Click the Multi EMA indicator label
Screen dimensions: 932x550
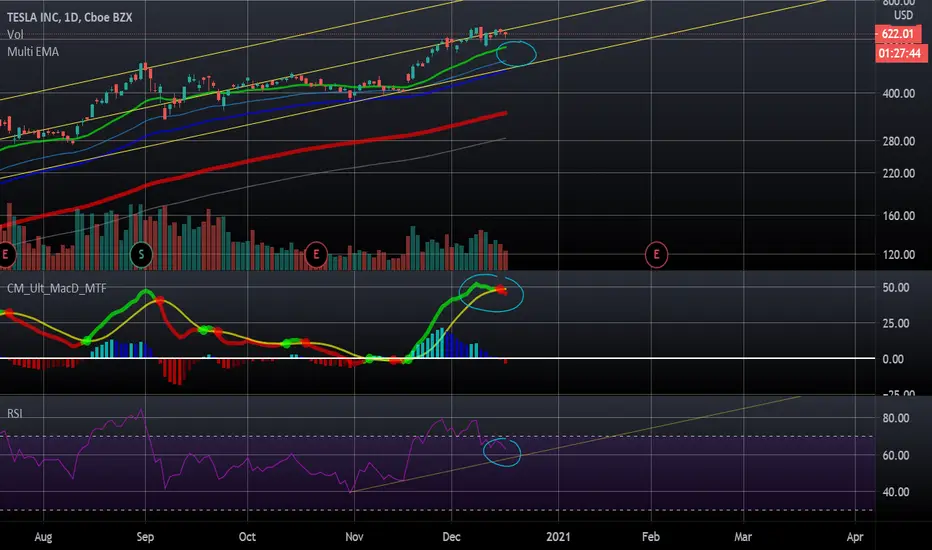click(33, 52)
